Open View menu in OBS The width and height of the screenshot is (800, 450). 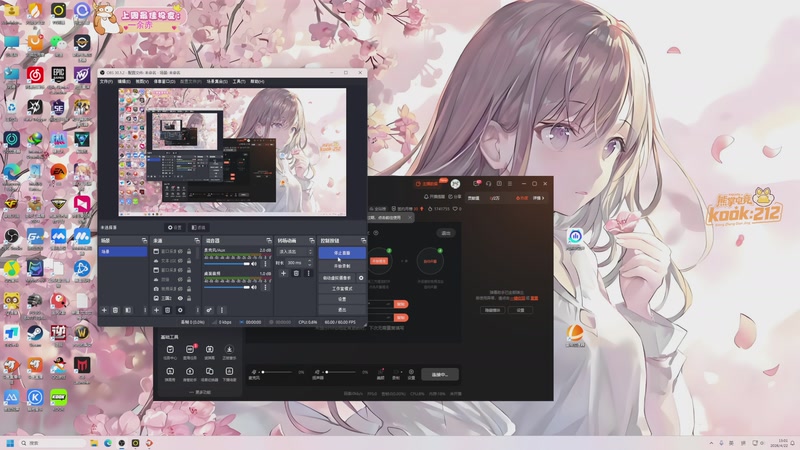click(x=142, y=82)
